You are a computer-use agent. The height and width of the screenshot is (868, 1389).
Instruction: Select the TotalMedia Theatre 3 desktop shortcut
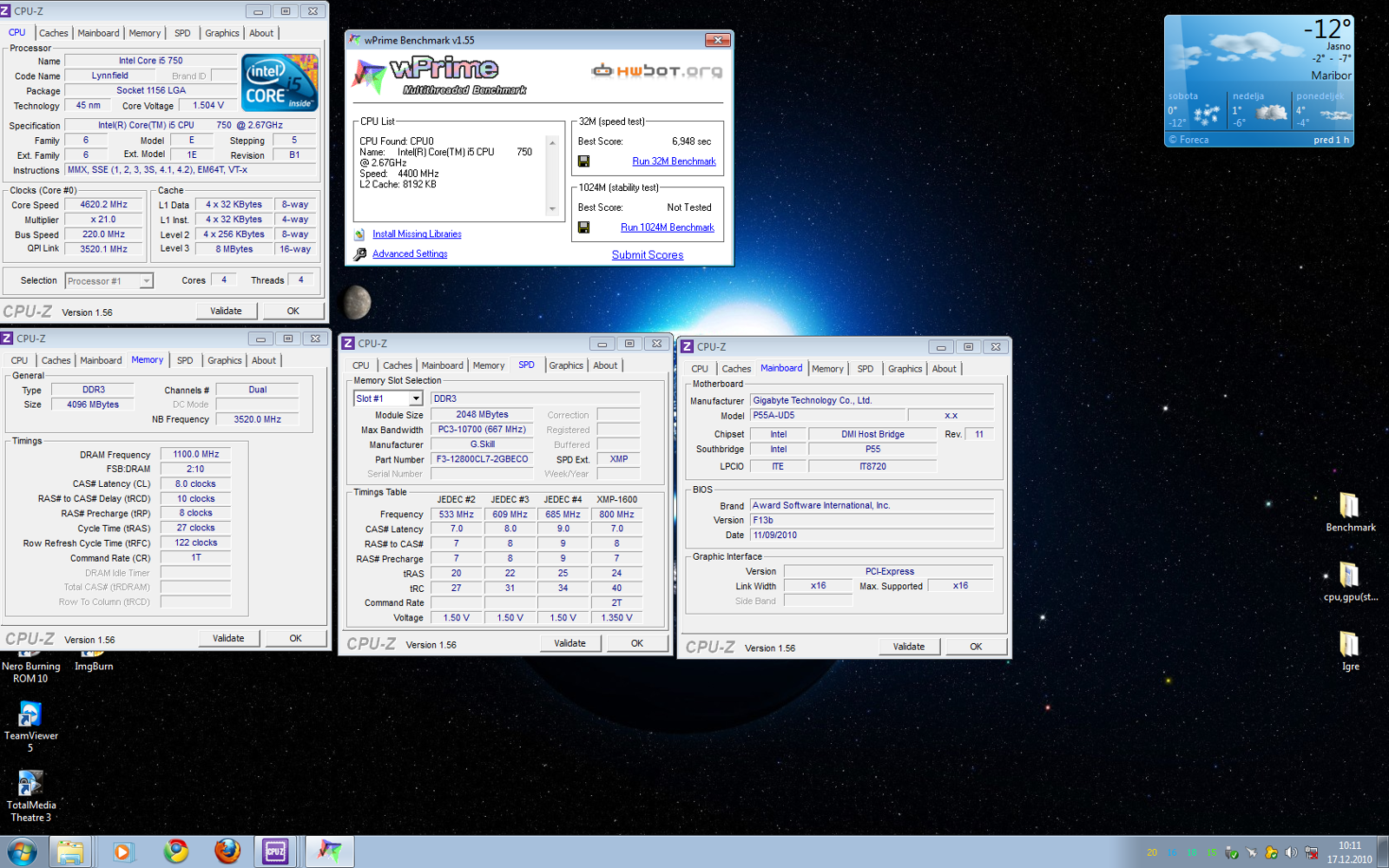(x=30, y=796)
